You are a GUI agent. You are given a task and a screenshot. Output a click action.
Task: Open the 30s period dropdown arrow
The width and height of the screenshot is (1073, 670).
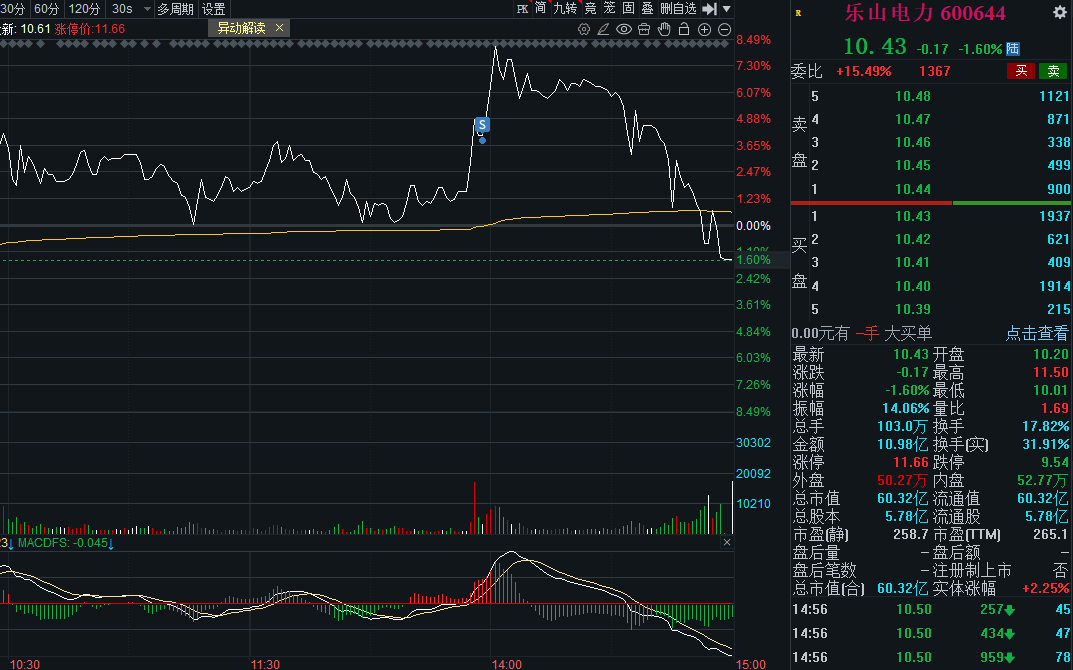coord(146,10)
